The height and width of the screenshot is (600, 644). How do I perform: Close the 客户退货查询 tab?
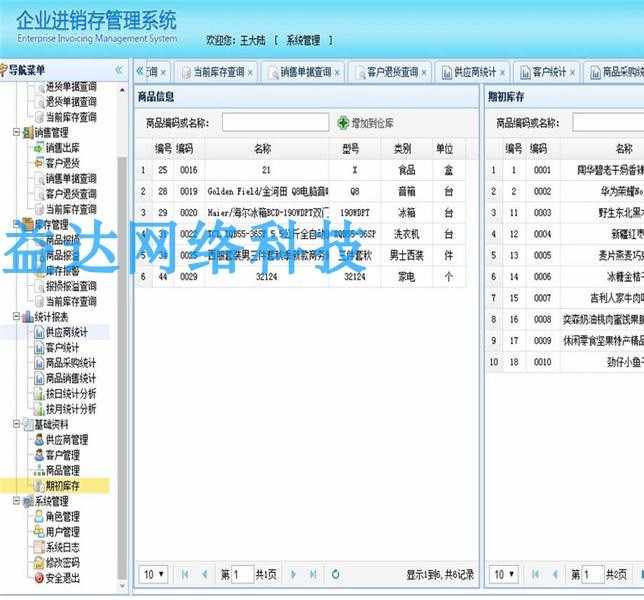(x=424, y=73)
